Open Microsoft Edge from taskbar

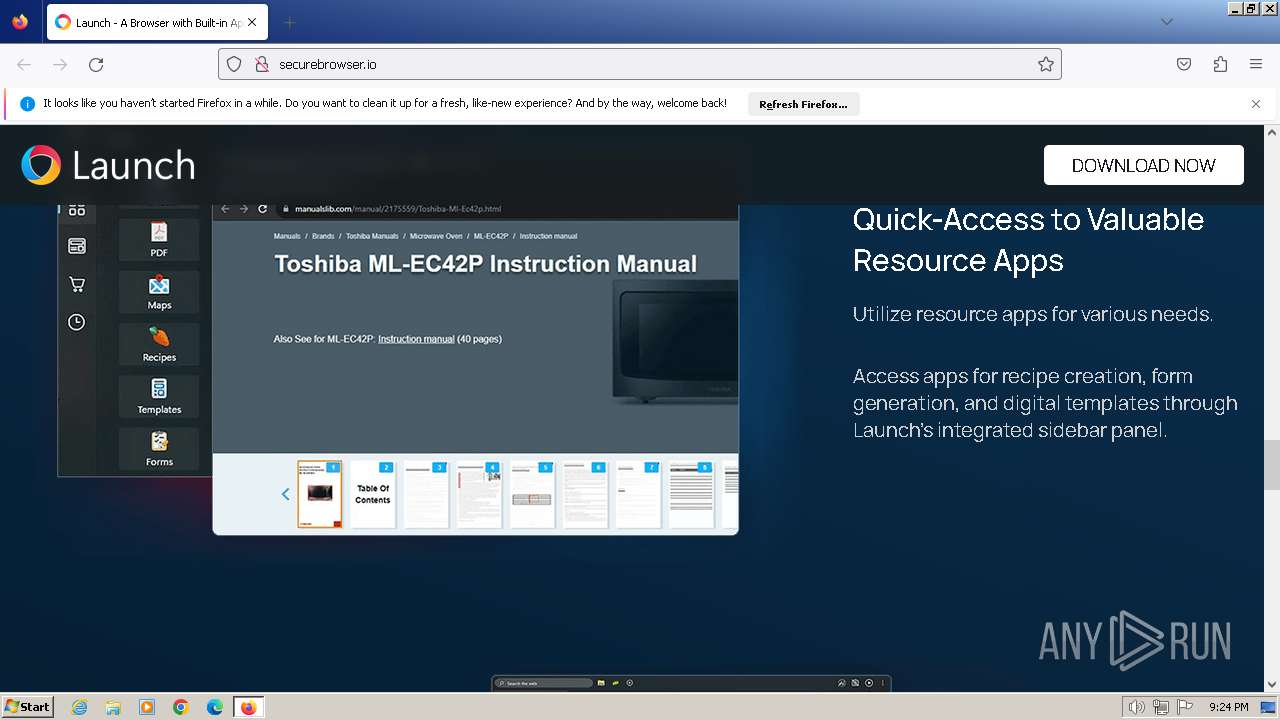click(215, 707)
